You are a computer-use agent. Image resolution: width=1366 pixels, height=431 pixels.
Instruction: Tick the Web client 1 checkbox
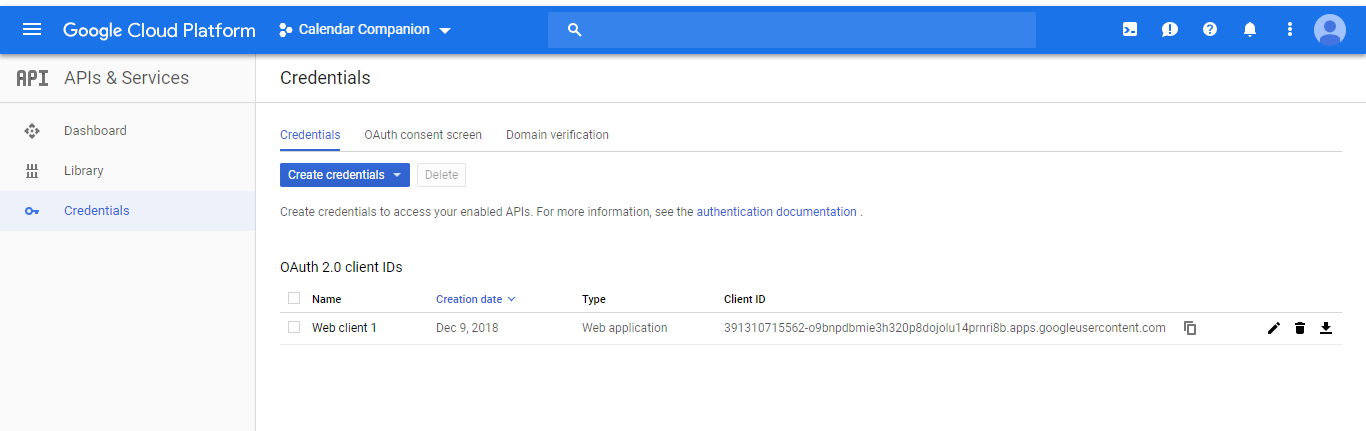[294, 327]
